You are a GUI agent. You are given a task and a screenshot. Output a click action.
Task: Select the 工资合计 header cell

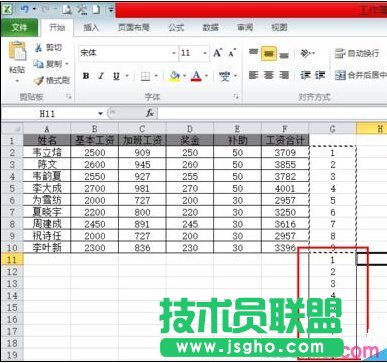[x=285, y=140]
